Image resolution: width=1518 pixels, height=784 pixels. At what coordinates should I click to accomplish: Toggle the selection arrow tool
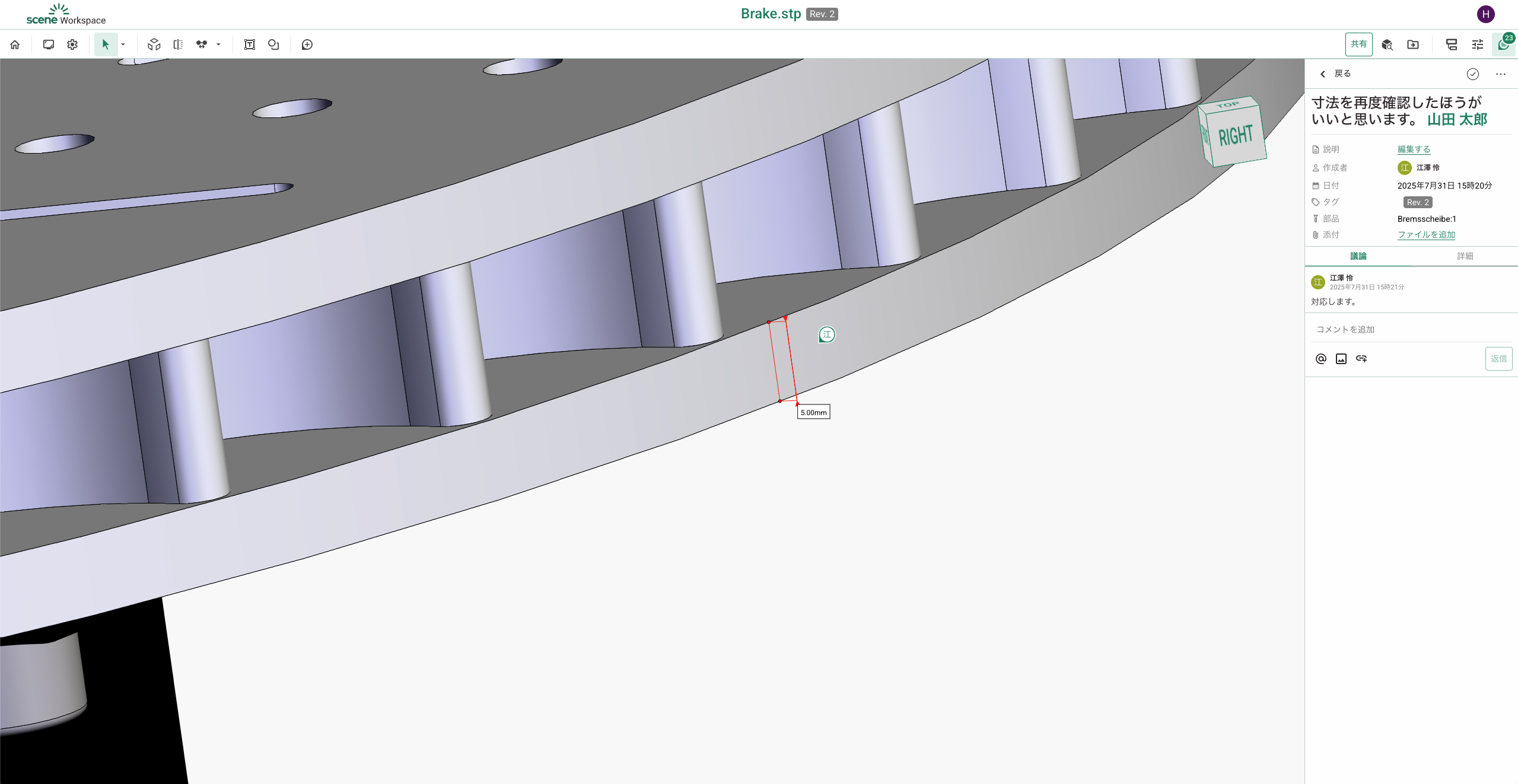click(106, 44)
